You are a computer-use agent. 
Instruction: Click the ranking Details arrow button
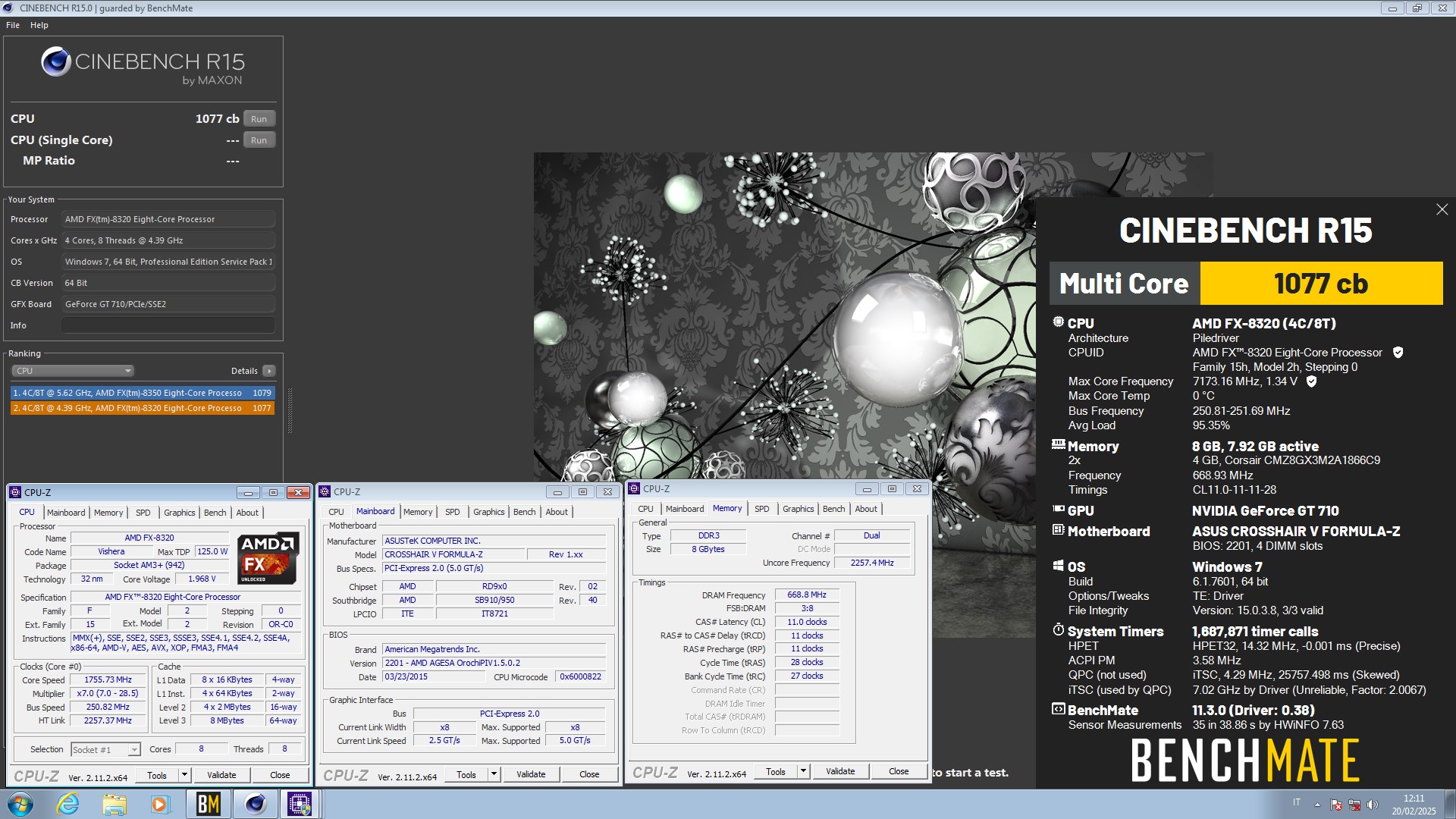tap(269, 371)
